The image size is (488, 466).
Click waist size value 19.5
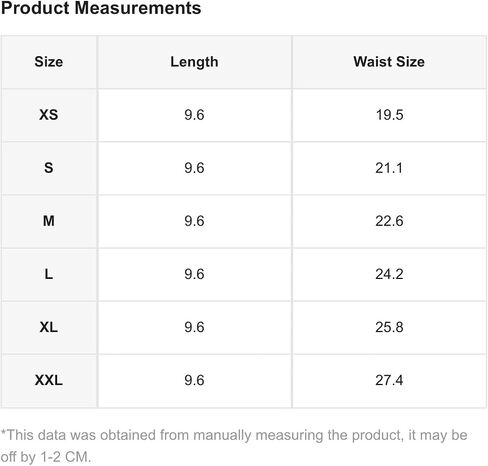pyautogui.click(x=389, y=115)
